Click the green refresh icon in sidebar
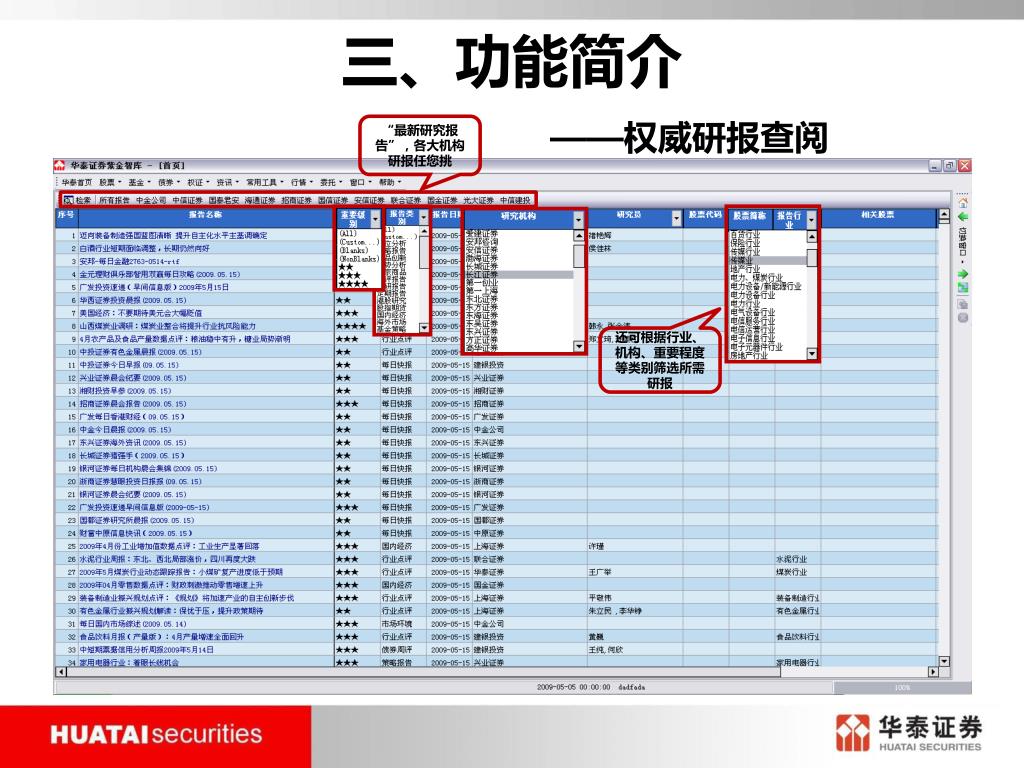This screenshot has width=1024, height=768. 963,287
